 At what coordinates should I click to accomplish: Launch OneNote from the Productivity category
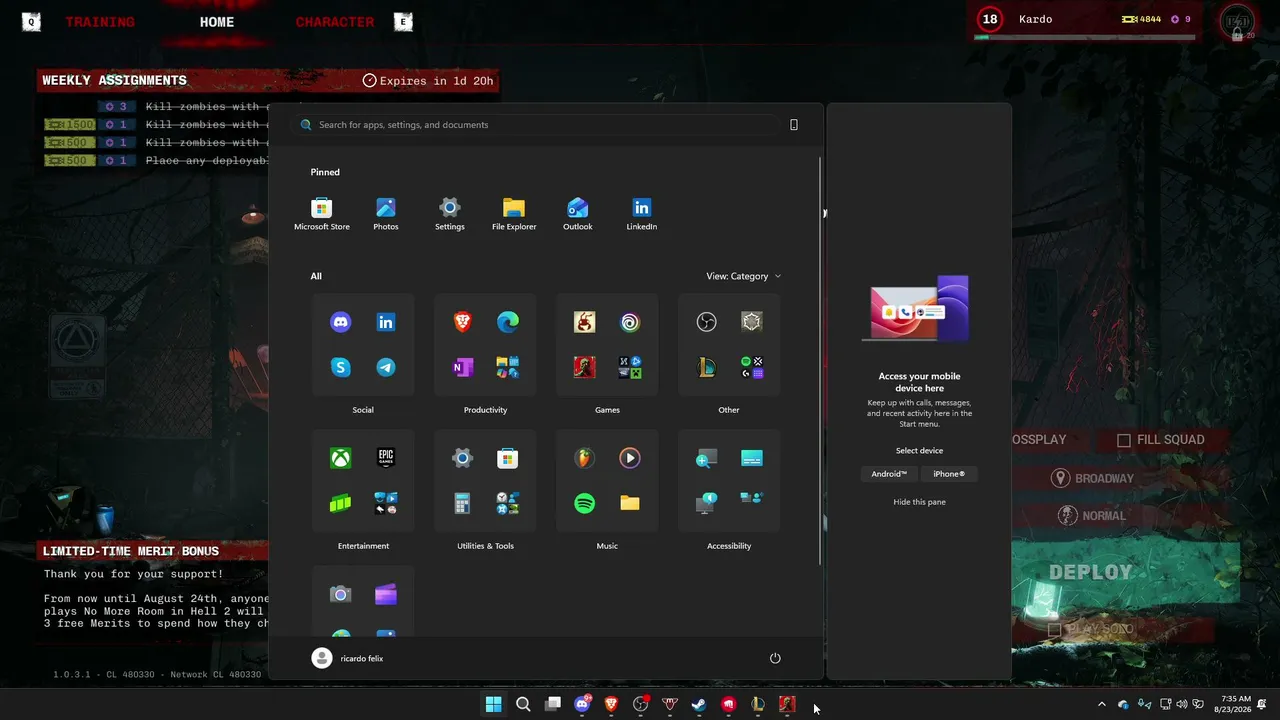point(463,367)
